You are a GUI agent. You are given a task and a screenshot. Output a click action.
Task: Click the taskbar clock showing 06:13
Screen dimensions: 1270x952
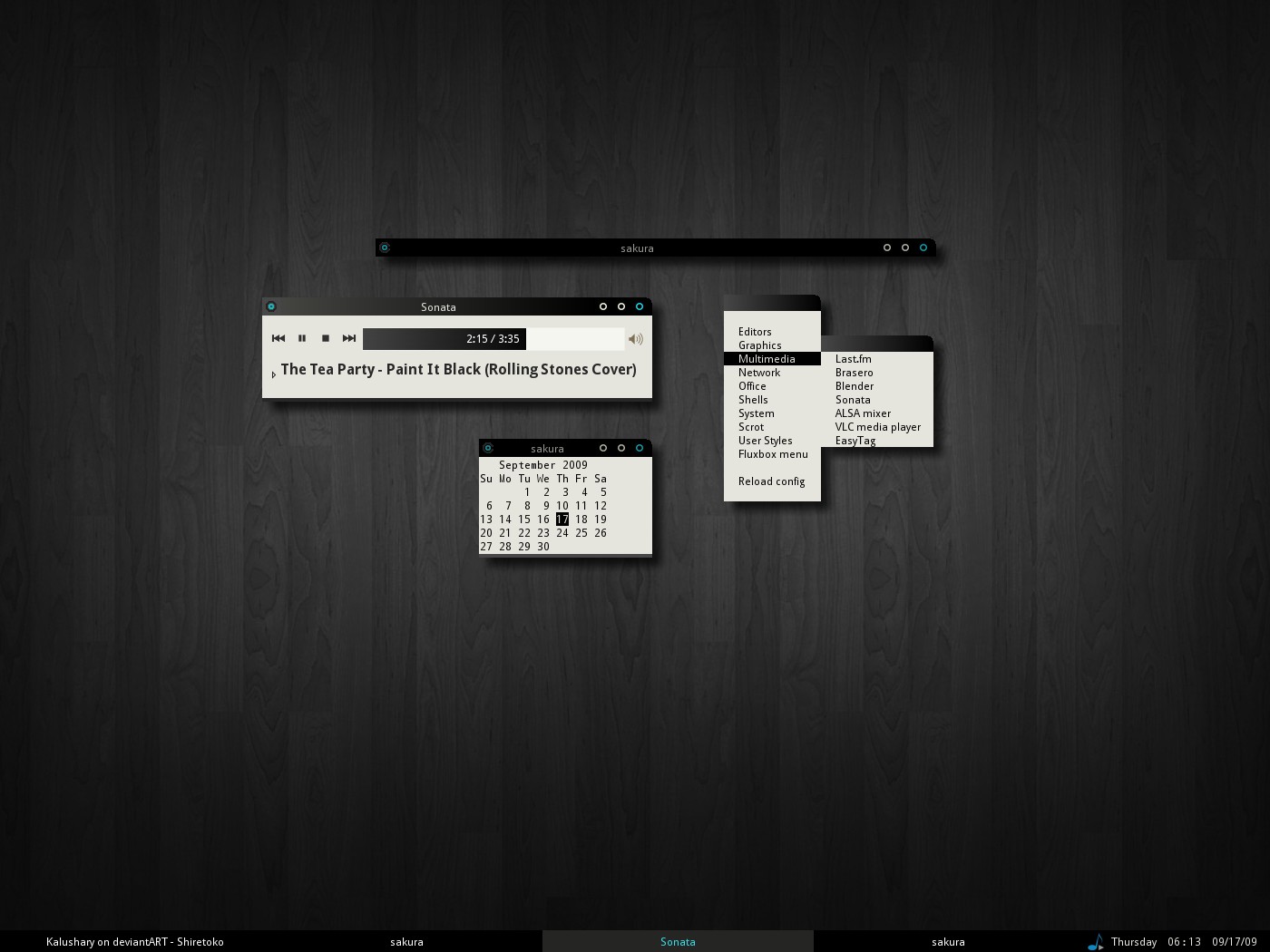(x=1184, y=942)
